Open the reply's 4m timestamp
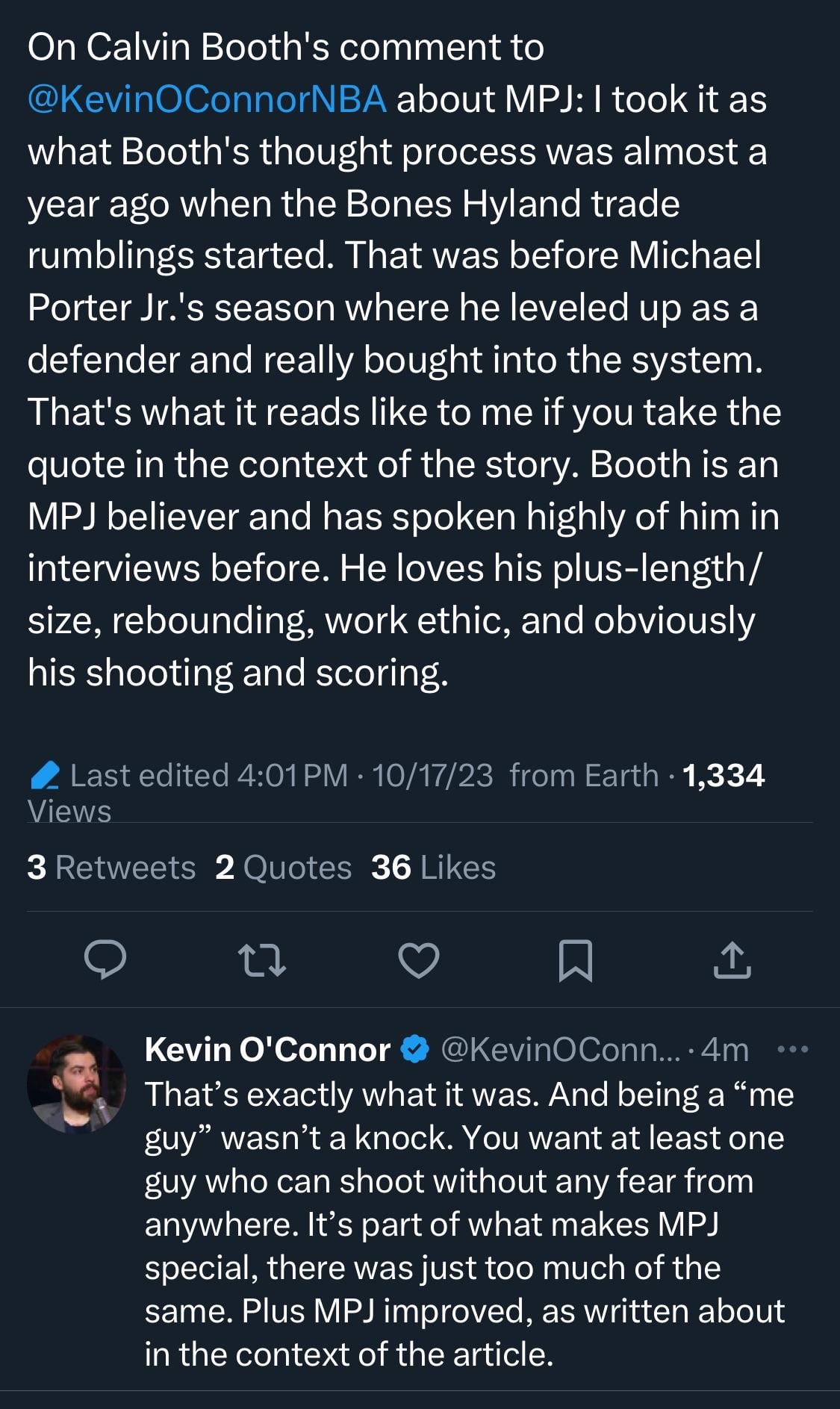 pyautogui.click(x=725, y=1050)
